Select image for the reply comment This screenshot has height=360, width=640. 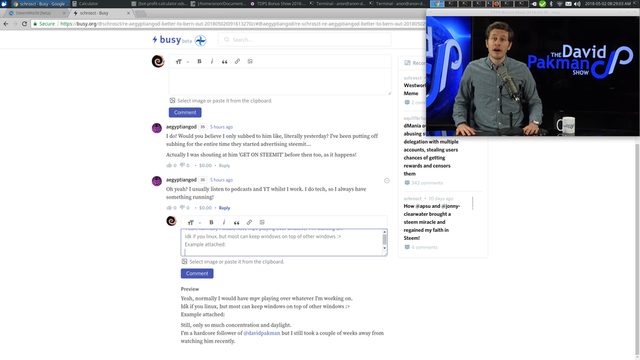click(233, 262)
